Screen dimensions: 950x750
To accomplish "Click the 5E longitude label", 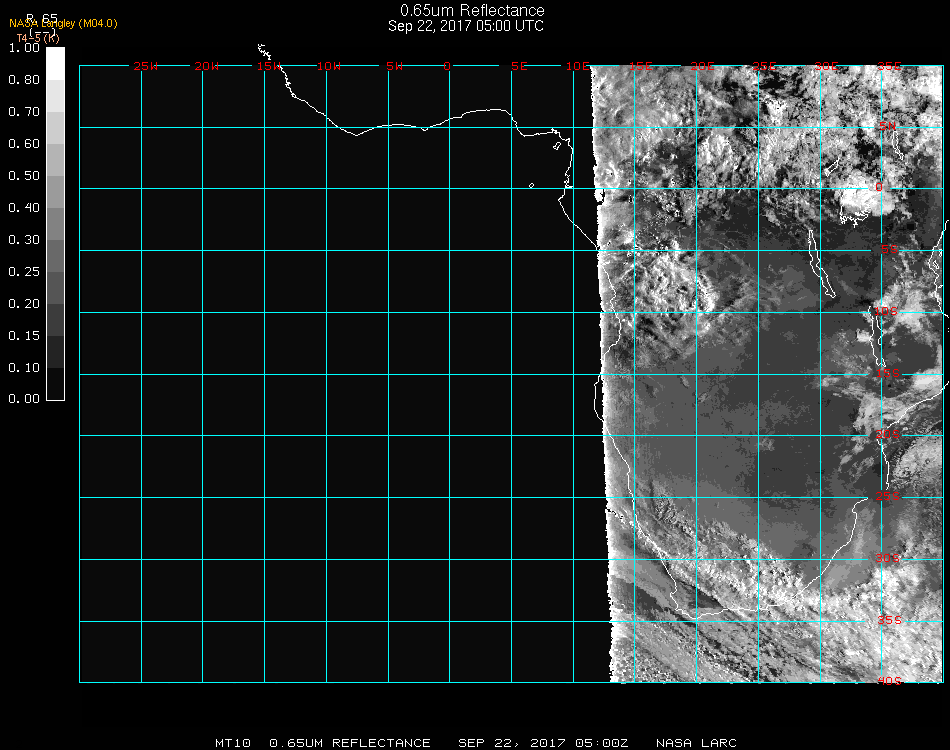I will point(519,66).
